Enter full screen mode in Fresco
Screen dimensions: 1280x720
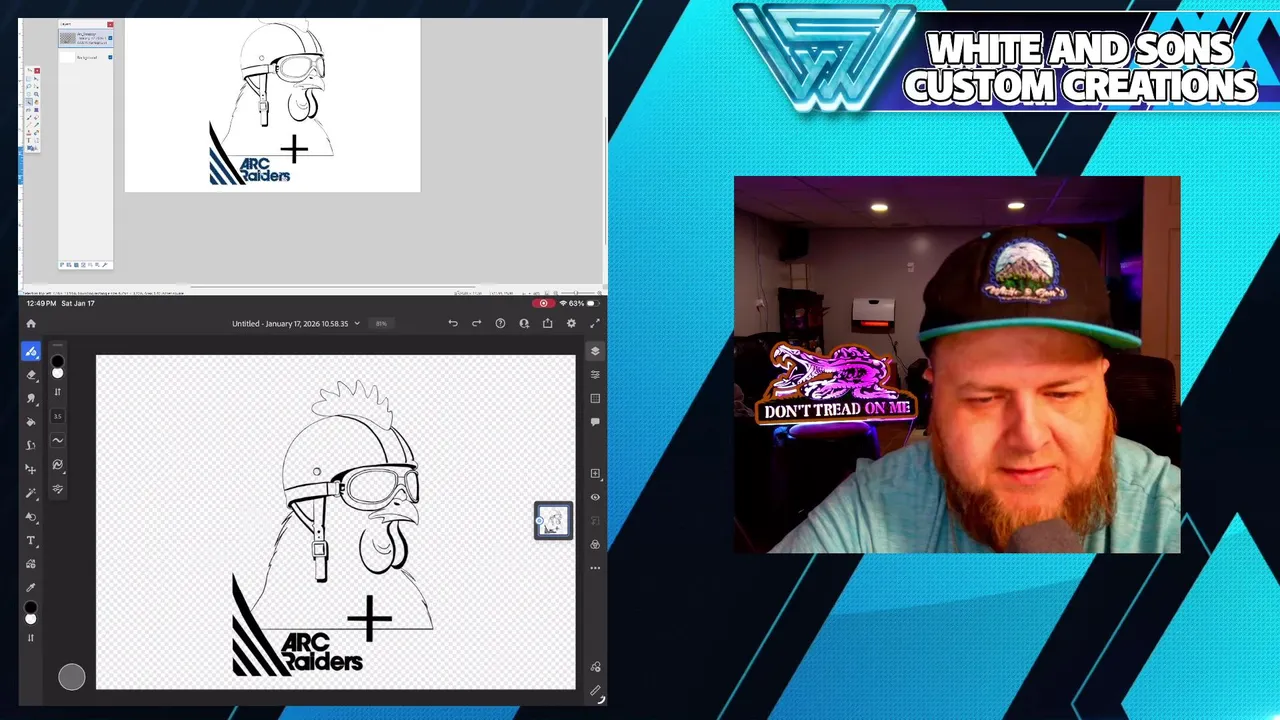click(x=595, y=323)
